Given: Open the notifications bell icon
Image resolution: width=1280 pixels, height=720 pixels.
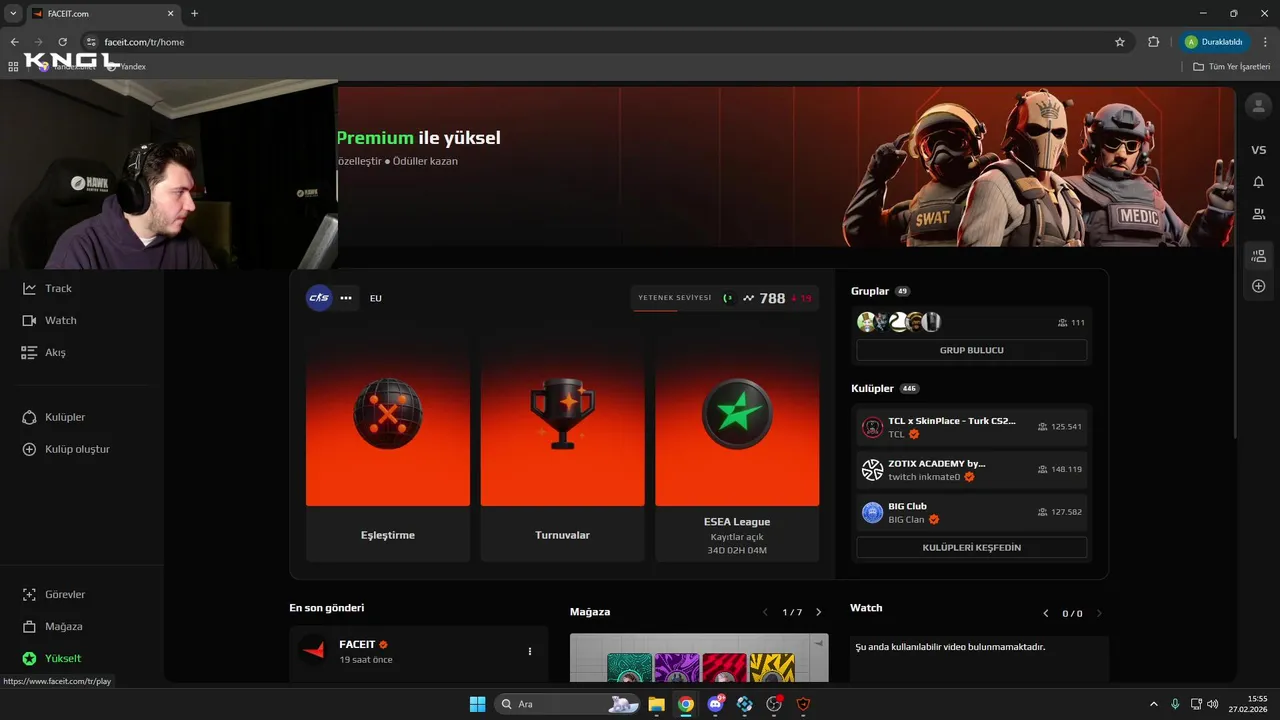Looking at the screenshot, I should [x=1258, y=182].
